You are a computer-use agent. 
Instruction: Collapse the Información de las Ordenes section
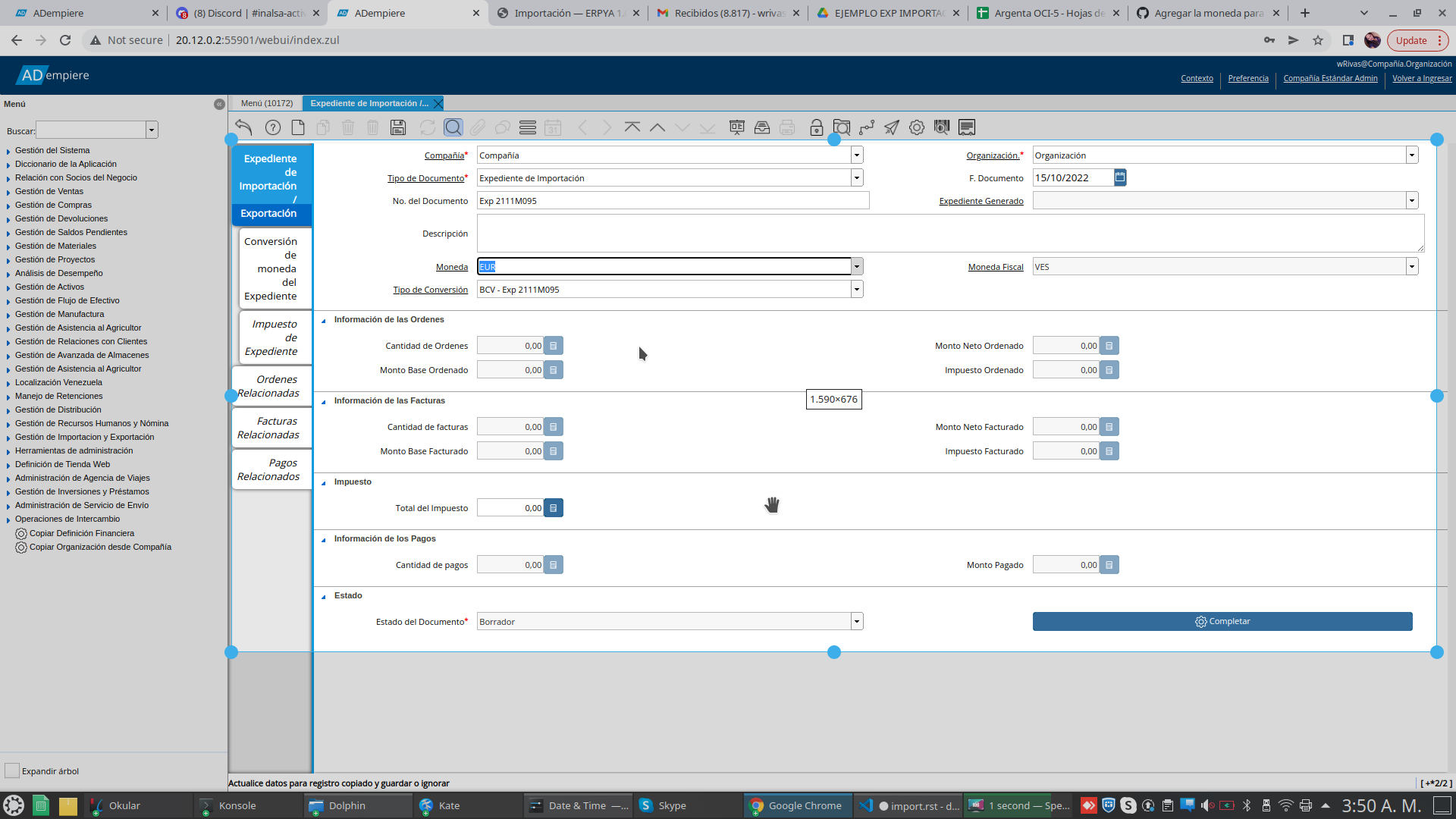click(x=324, y=320)
